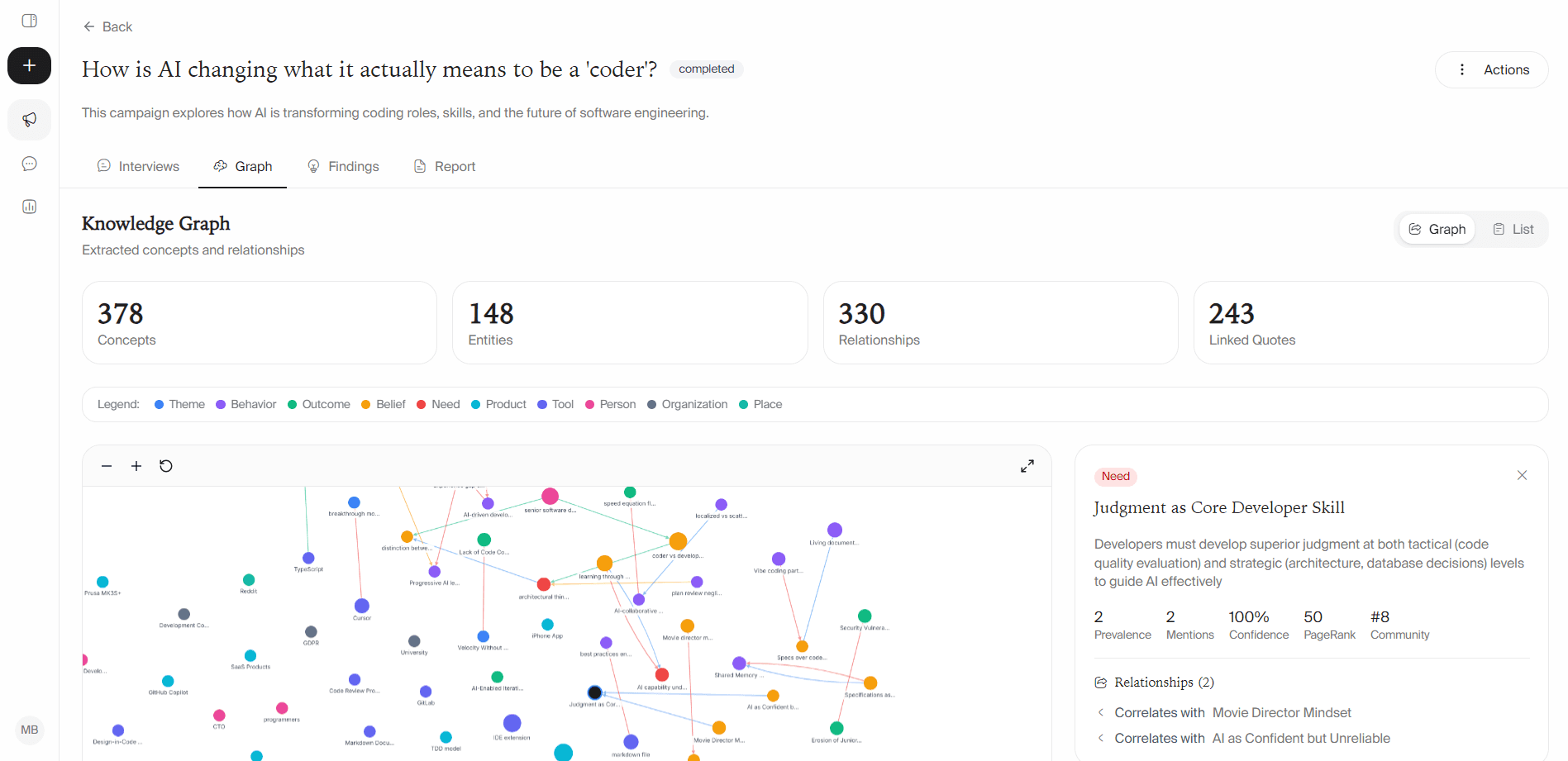Open the new campaign plus button
Viewport: 1568px width, 761px height.
point(29,65)
